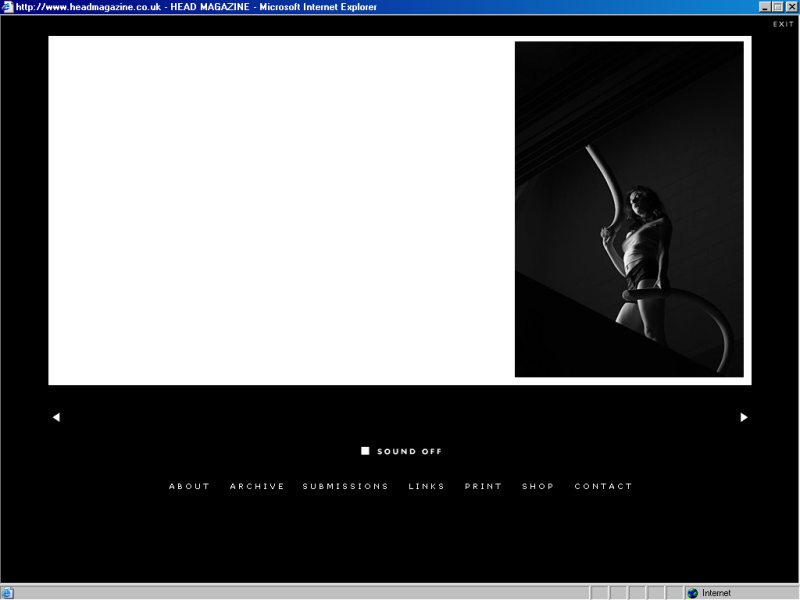This screenshot has height=600, width=800.
Task: Open the Links page
Action: point(427,486)
